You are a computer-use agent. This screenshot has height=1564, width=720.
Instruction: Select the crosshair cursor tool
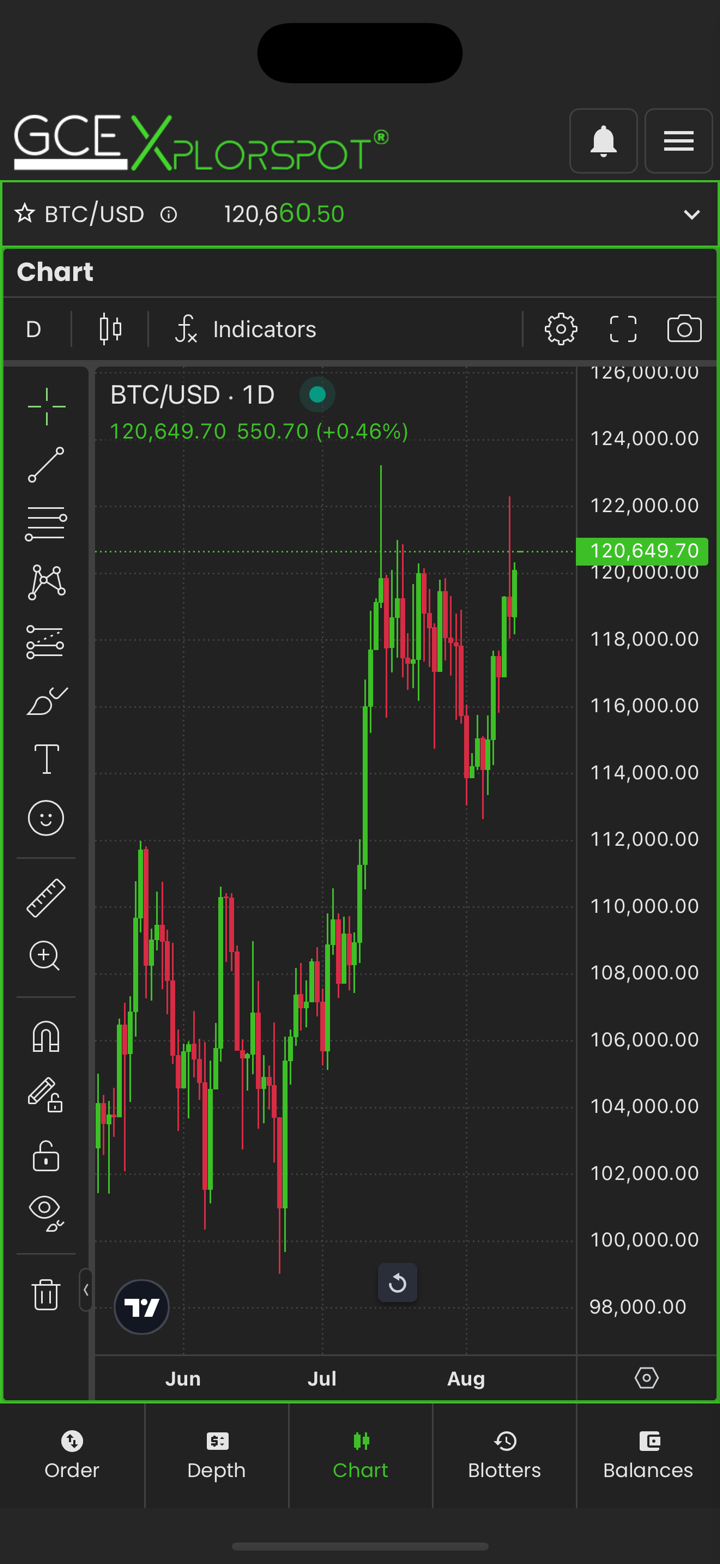(46, 405)
